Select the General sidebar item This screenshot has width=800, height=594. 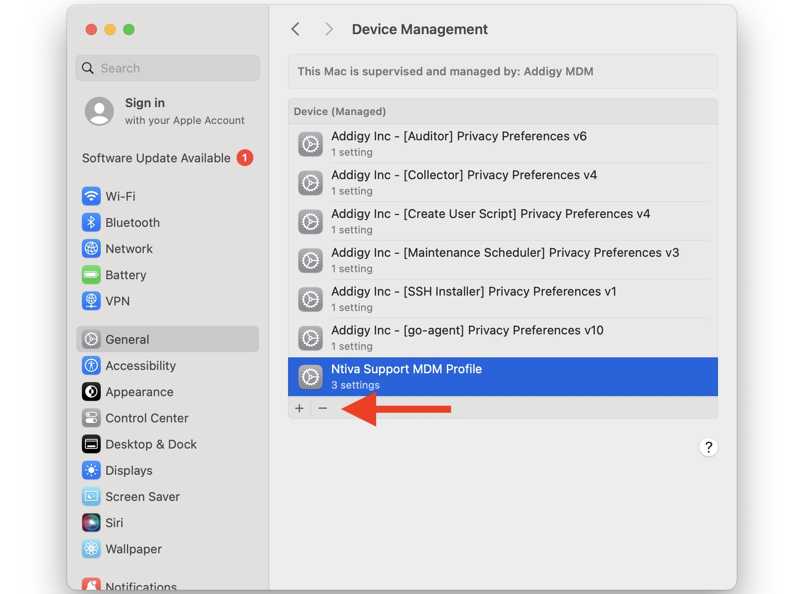(x=167, y=339)
